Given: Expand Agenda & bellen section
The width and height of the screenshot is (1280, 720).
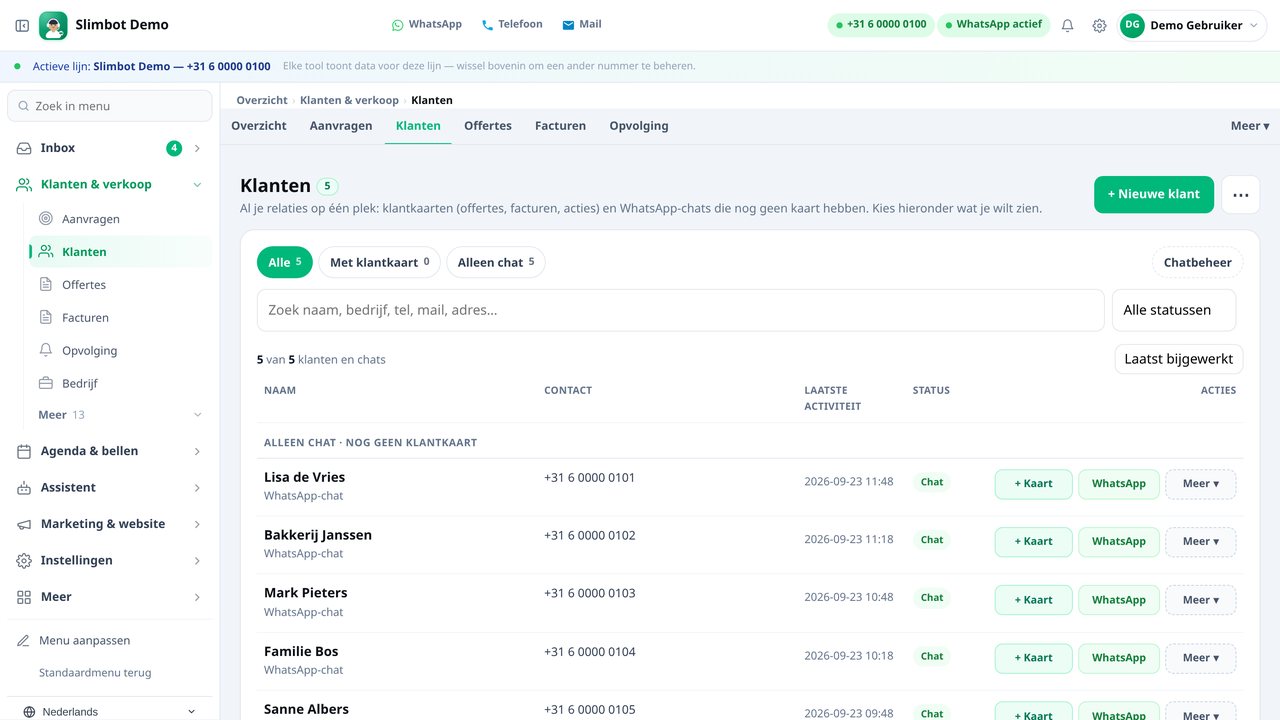Looking at the screenshot, I should coord(197,451).
